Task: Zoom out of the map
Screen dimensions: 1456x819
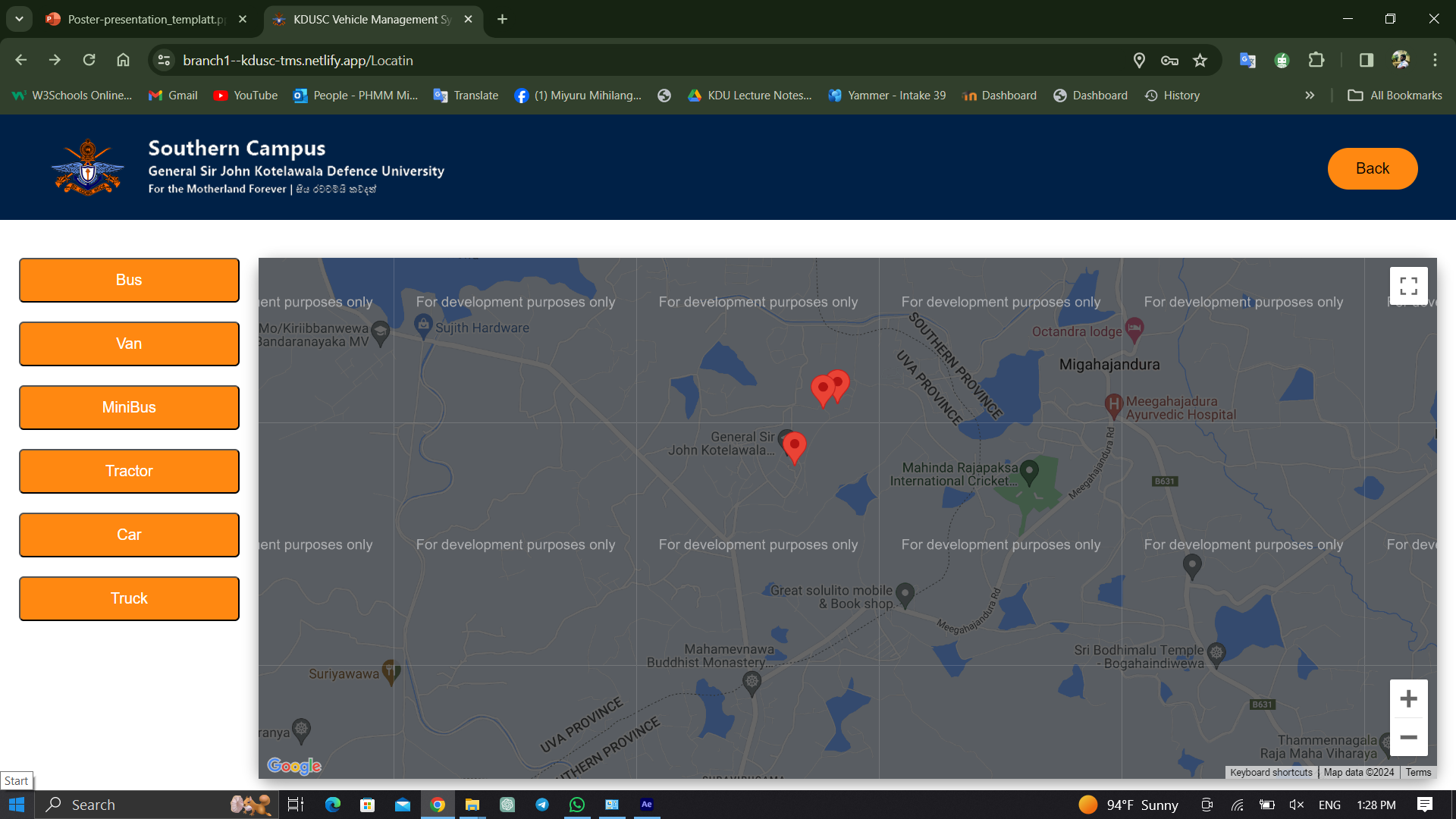Action: pos(1408,737)
